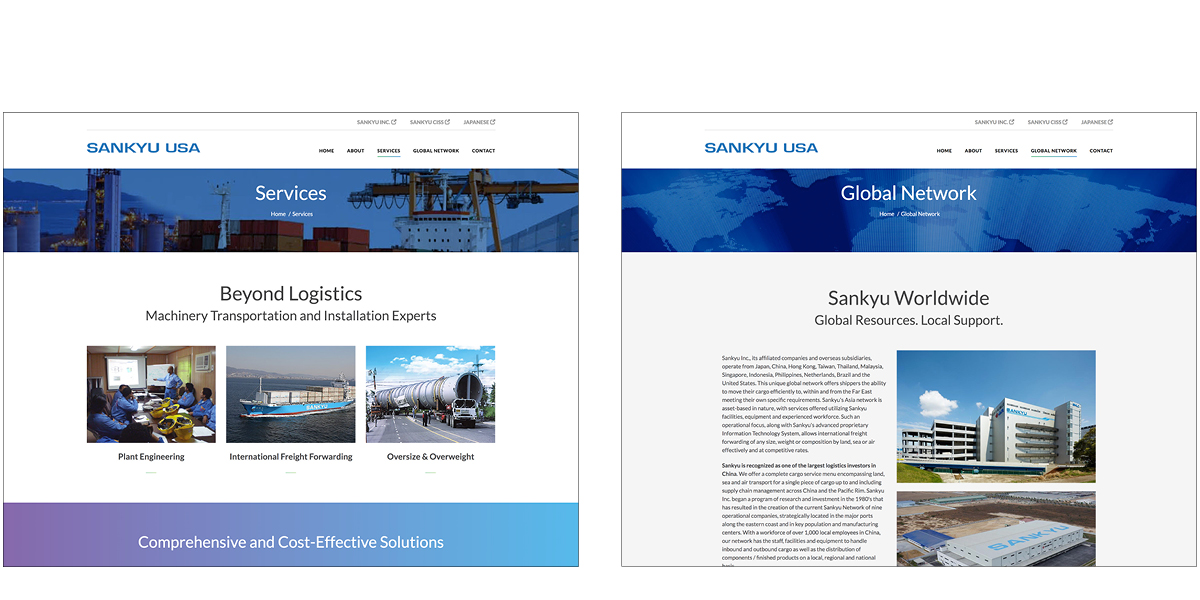Open the Plant Engineering photo thumbnail

click(x=151, y=394)
